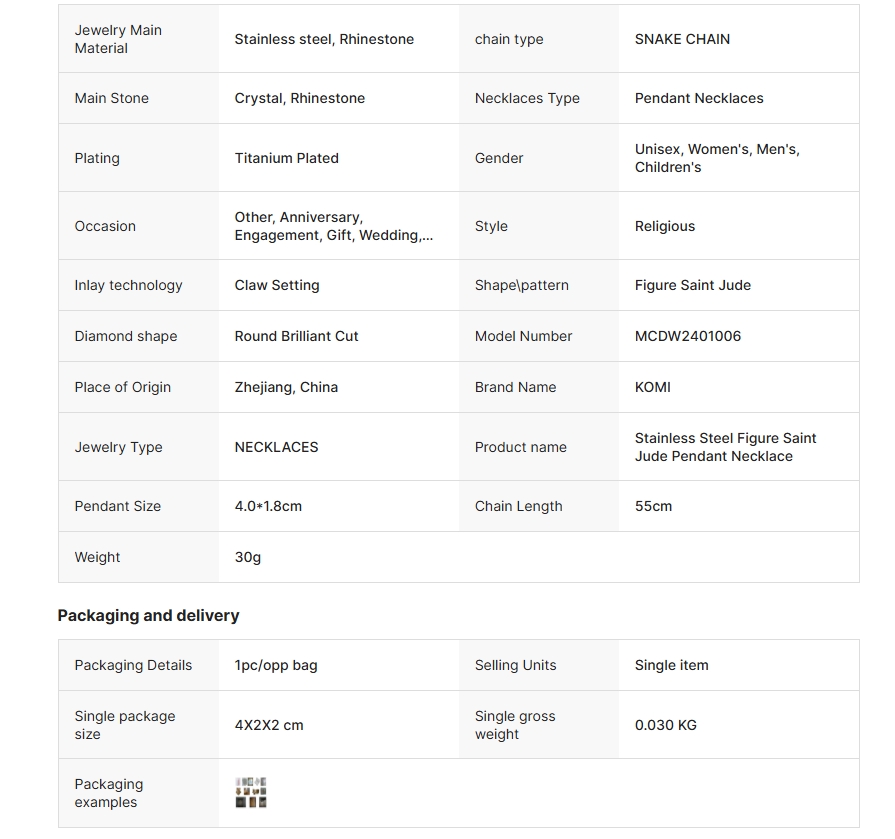Select the Figure Saint Jude shape value
This screenshot has height=839, width=895.
click(693, 285)
